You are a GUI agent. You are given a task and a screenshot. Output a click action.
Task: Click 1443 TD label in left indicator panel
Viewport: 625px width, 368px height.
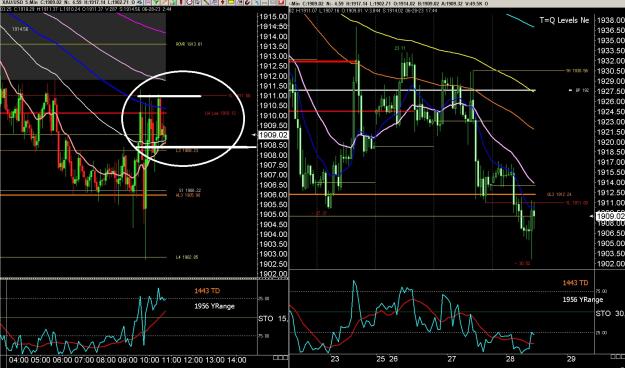point(207,291)
